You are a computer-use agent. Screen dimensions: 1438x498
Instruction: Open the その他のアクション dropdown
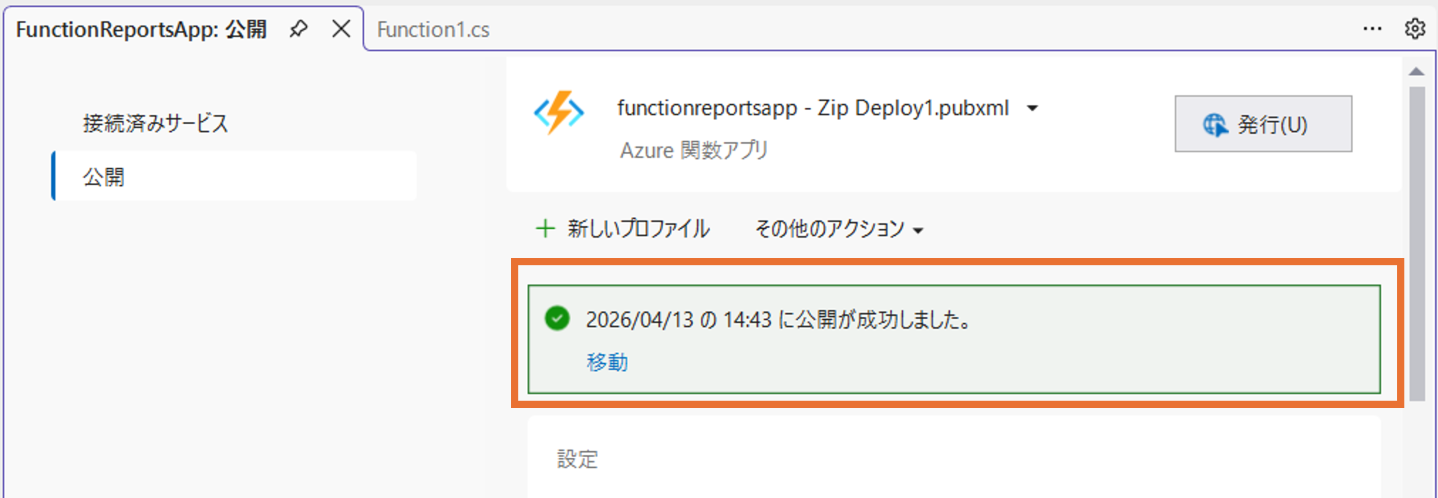tap(839, 229)
